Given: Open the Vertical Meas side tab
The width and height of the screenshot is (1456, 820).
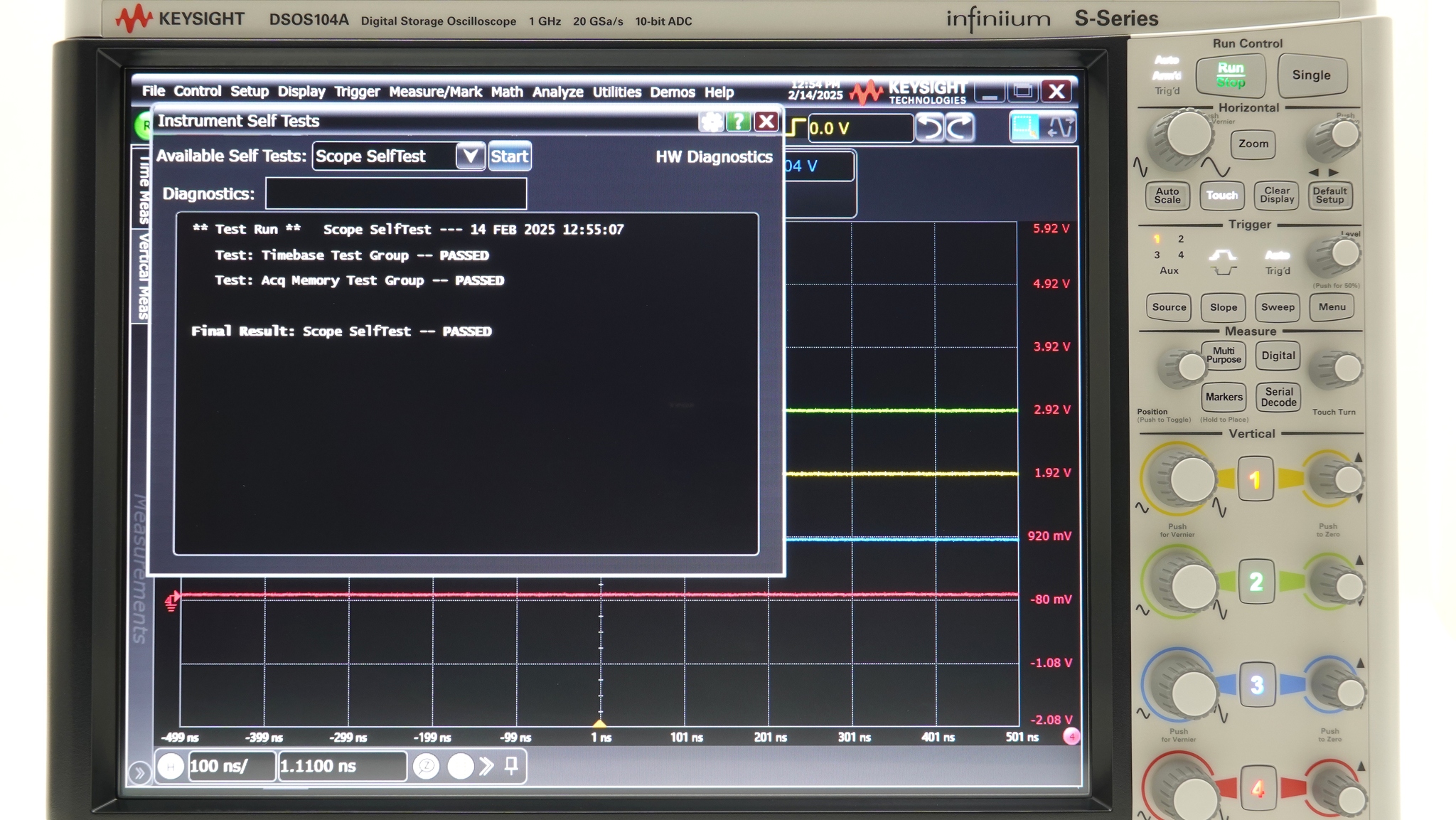Looking at the screenshot, I should 141,276.
